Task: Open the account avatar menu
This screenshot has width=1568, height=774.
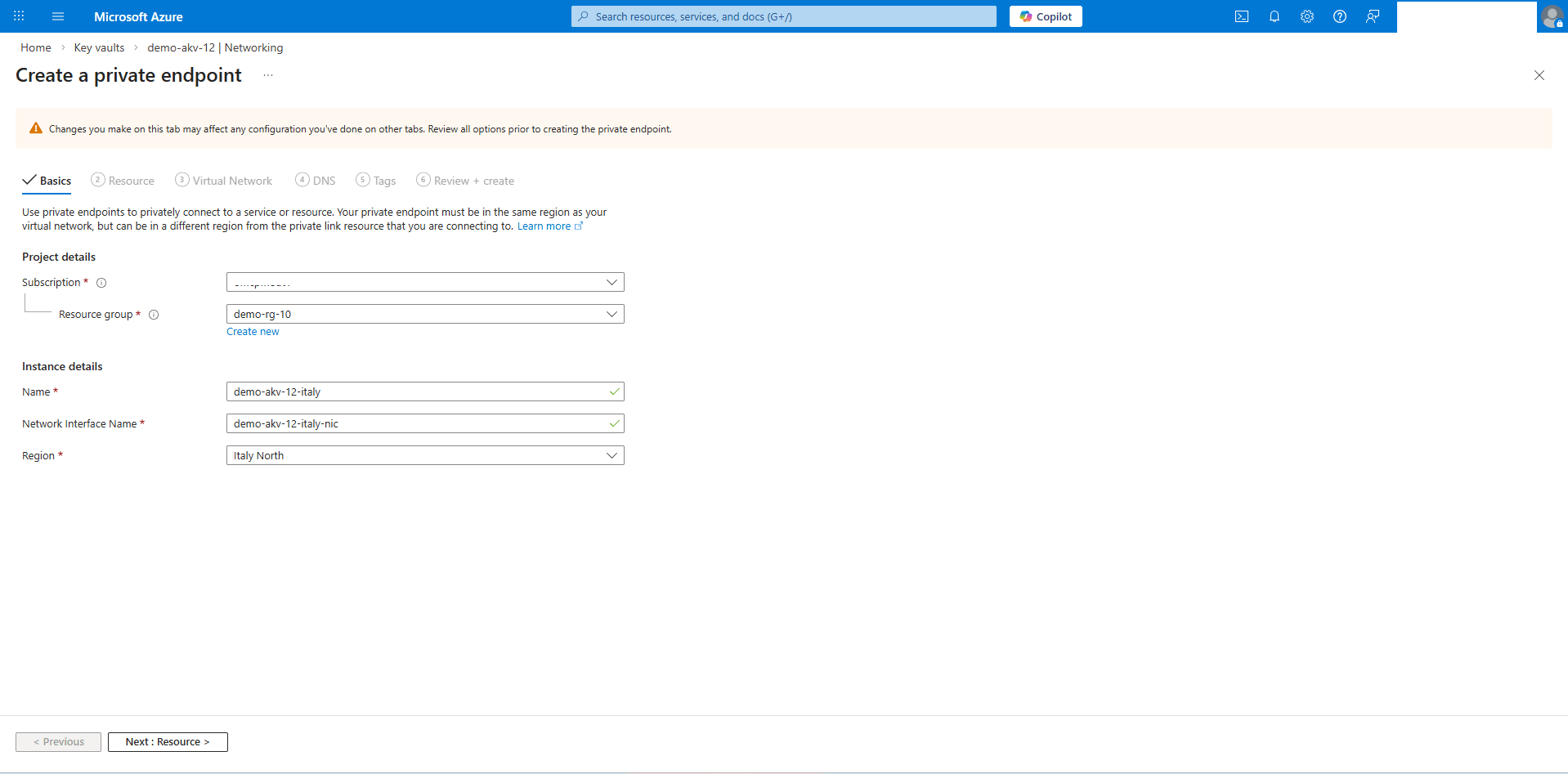Action: tap(1552, 16)
